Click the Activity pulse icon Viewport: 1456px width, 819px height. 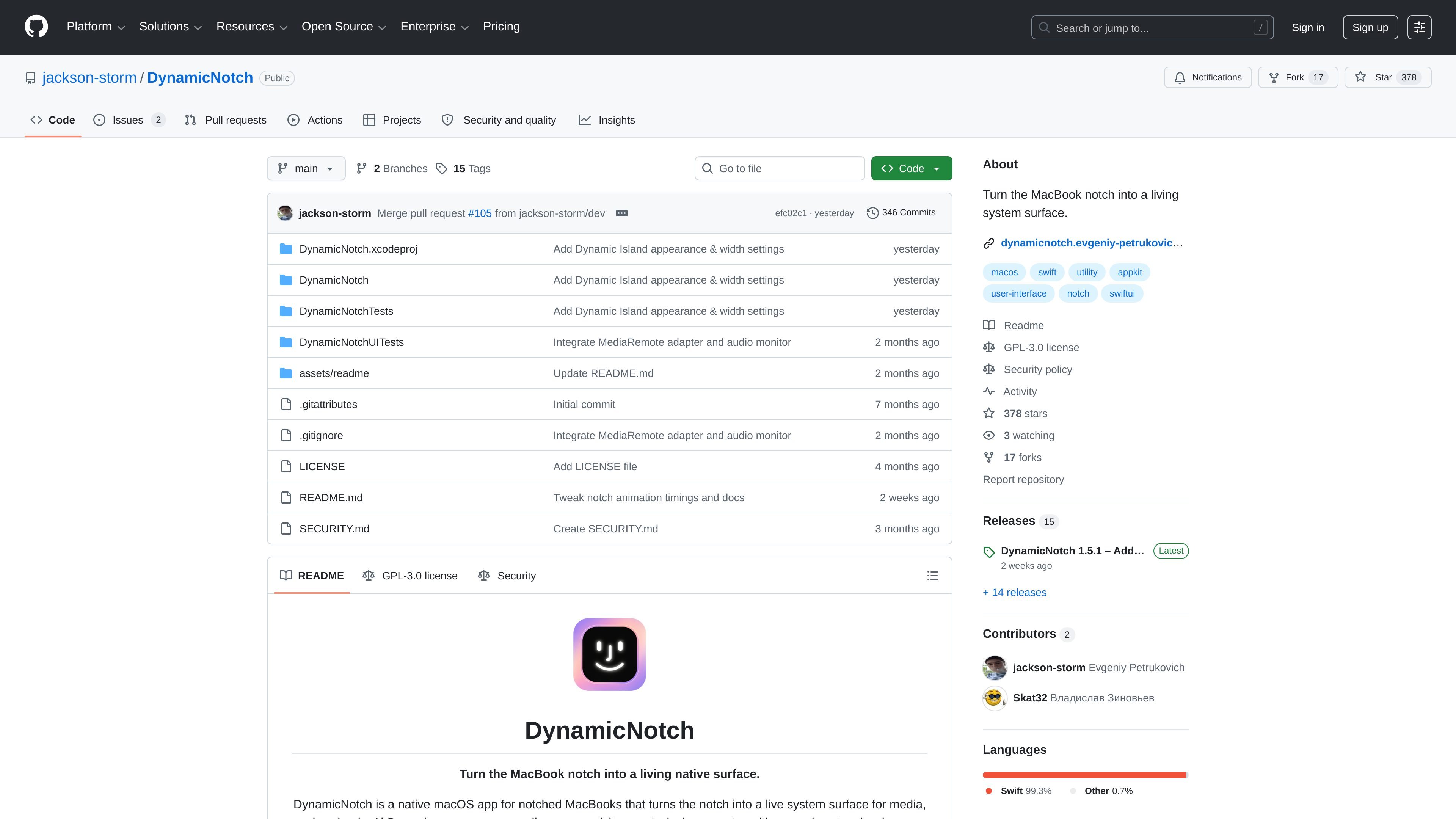pos(988,391)
